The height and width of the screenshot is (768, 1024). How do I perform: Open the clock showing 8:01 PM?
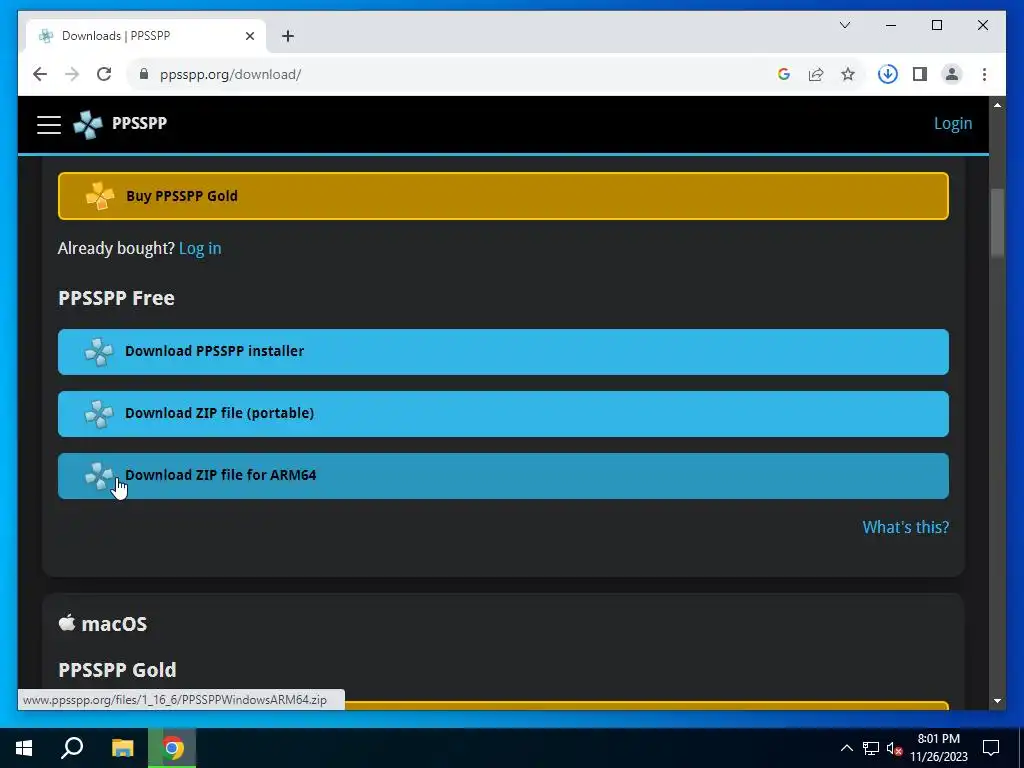pos(939,748)
